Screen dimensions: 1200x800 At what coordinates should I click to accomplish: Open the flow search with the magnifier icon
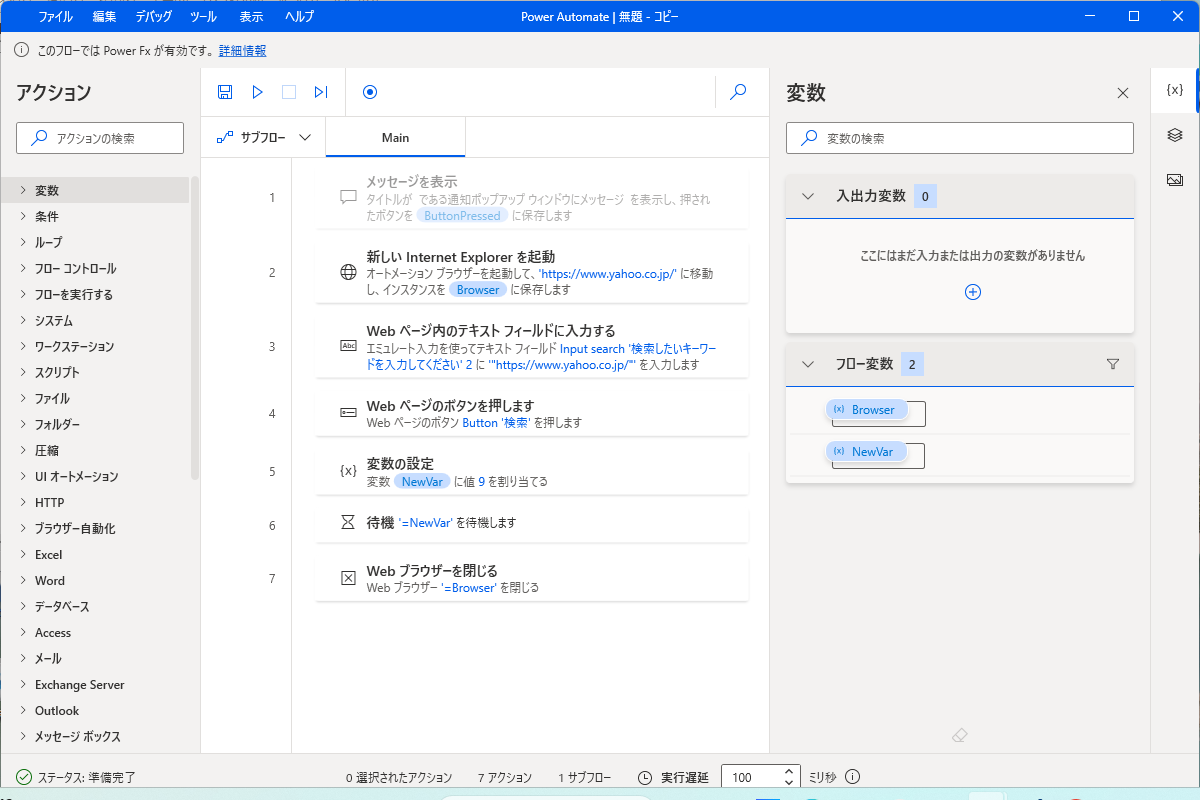737,91
